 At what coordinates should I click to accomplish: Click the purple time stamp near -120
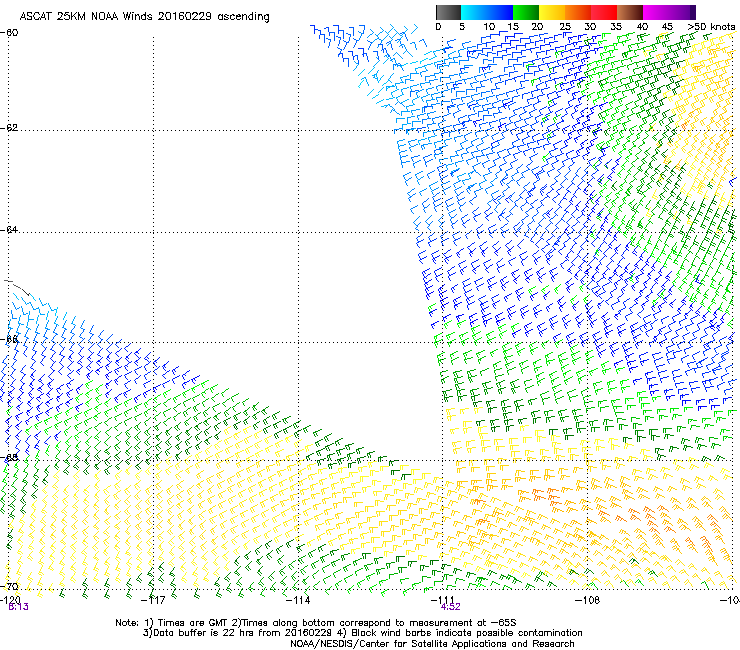[x=18, y=607]
